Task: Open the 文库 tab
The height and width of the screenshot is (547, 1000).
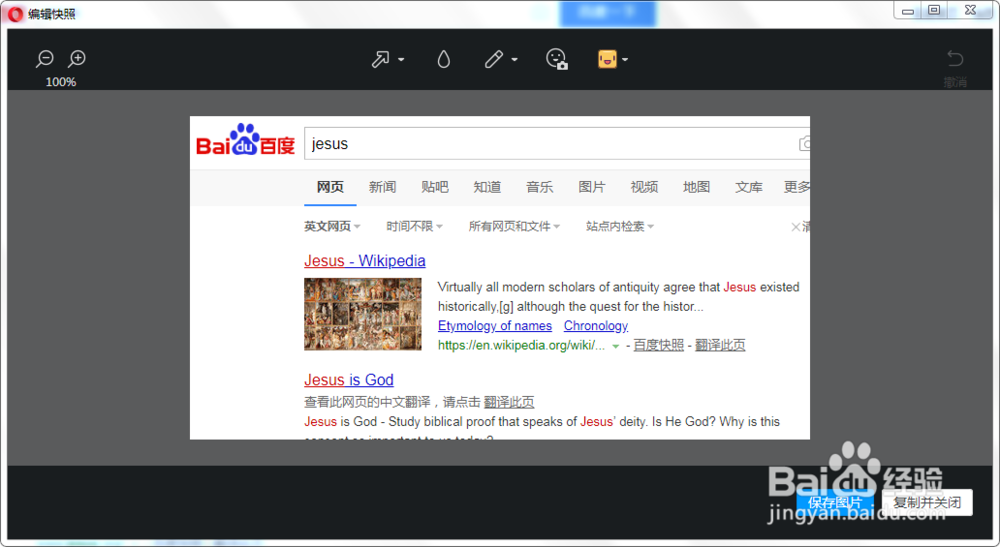Action: (749, 187)
